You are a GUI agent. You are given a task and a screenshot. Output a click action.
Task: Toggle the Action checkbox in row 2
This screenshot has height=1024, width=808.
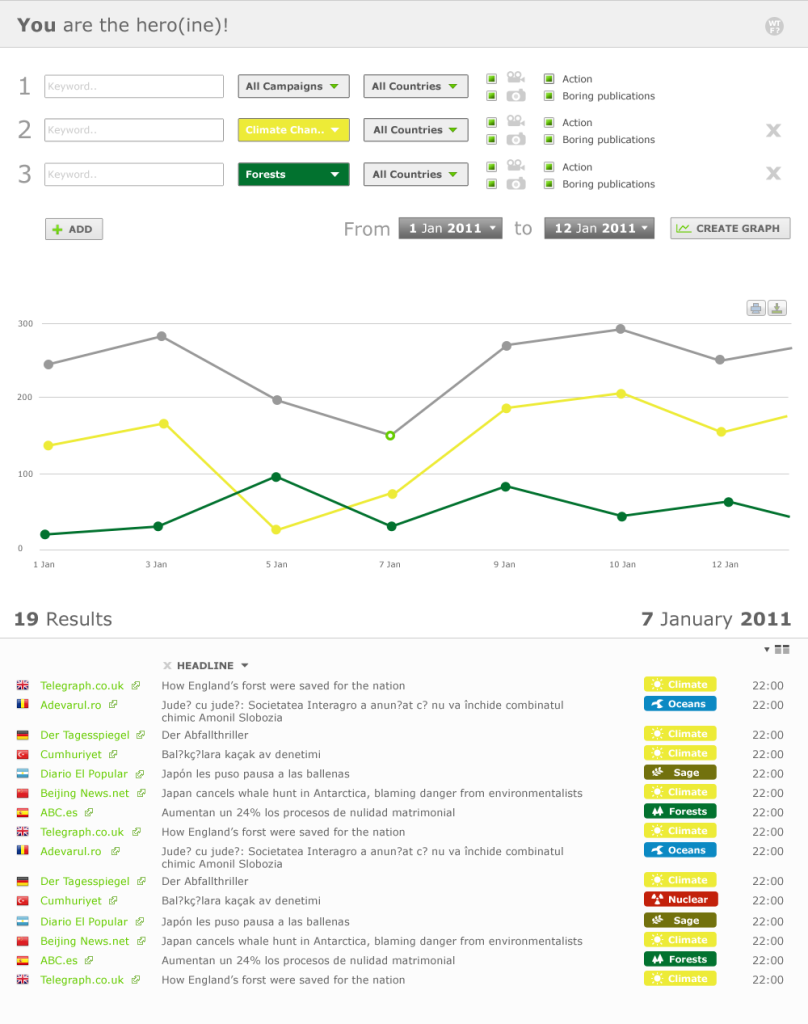pyautogui.click(x=549, y=122)
